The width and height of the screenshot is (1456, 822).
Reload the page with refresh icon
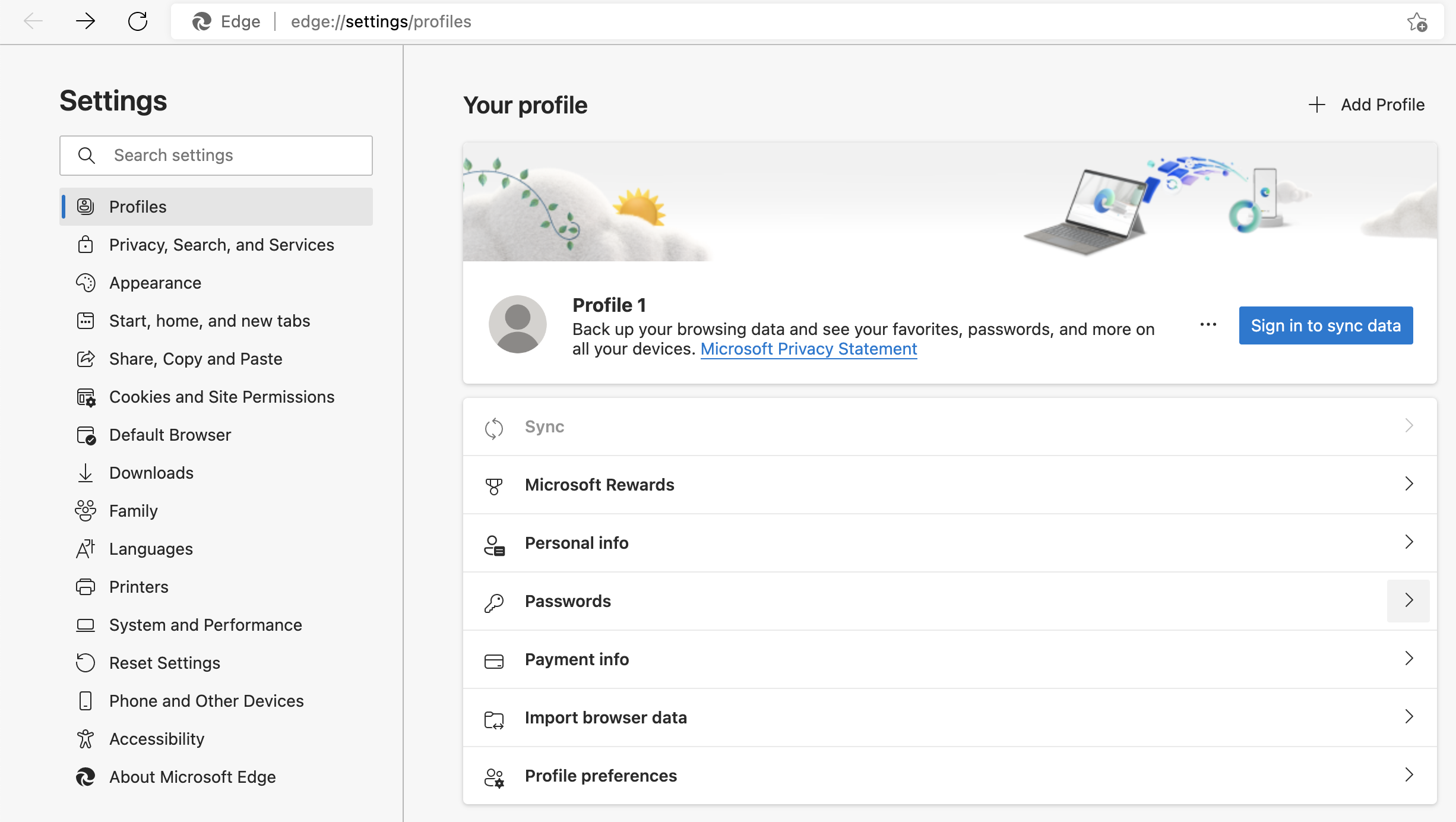coord(138,21)
